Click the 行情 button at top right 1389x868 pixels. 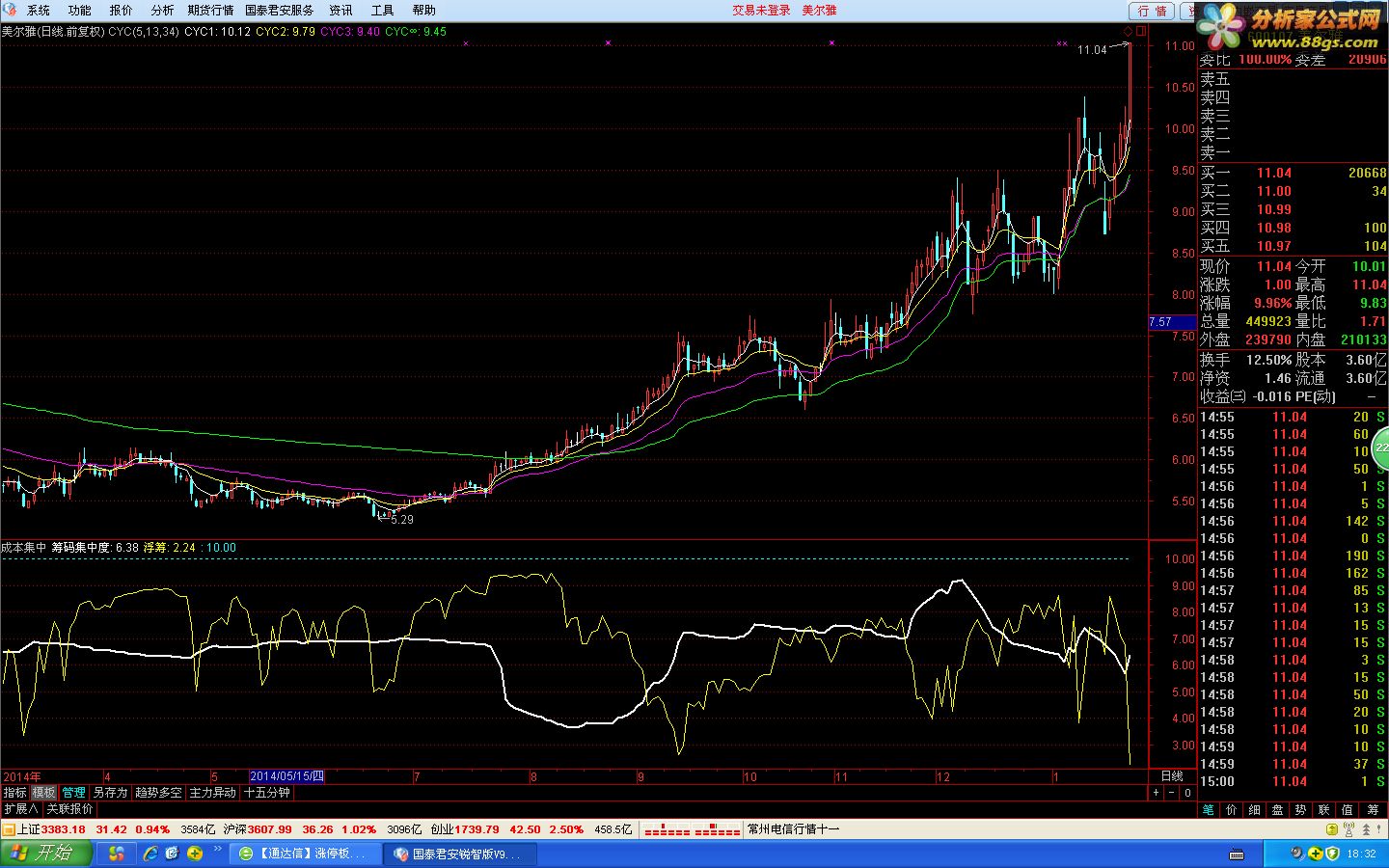point(1152,11)
